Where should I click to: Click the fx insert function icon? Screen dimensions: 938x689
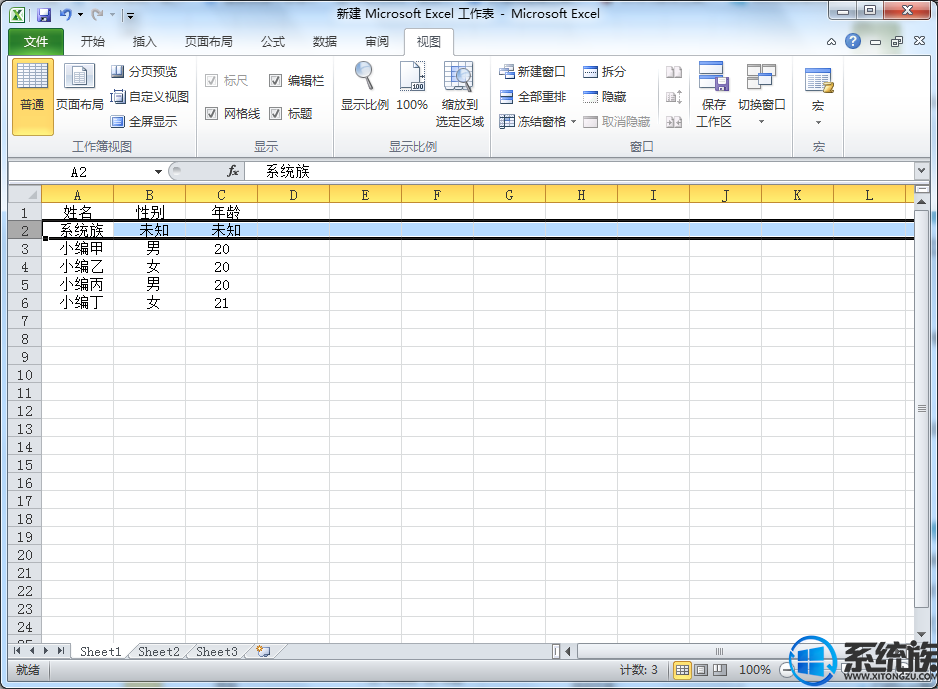(x=233, y=172)
